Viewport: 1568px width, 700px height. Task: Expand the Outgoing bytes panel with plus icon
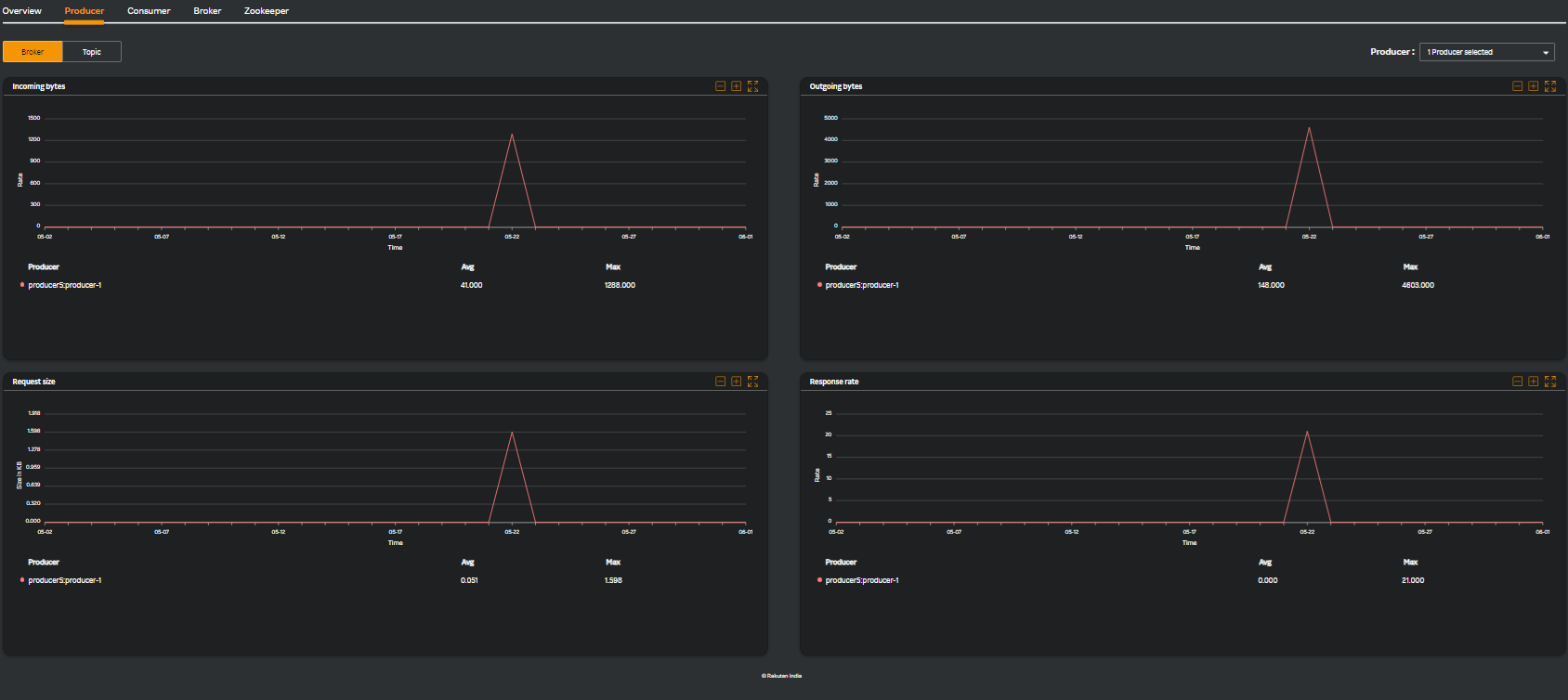[1534, 86]
